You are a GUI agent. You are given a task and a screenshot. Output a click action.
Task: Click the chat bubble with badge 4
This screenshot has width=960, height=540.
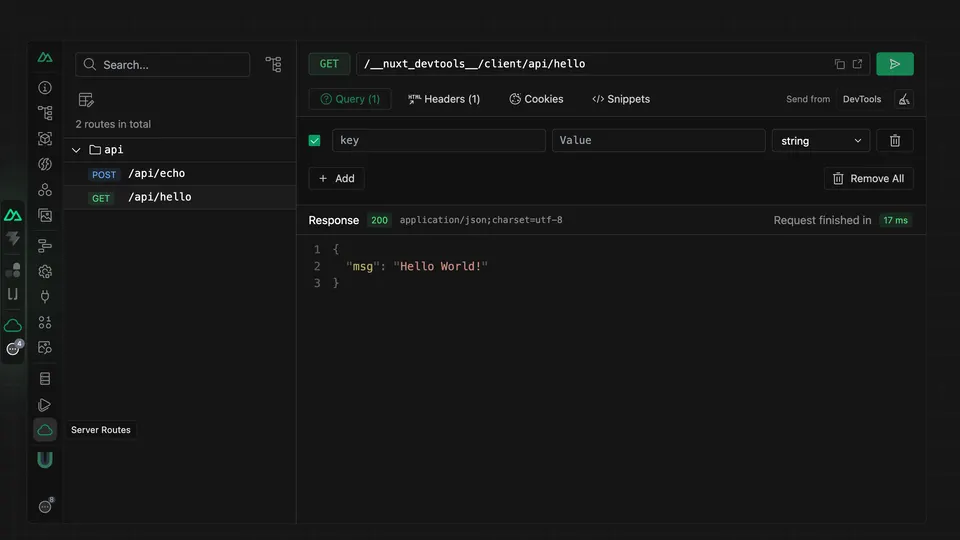tap(13, 348)
